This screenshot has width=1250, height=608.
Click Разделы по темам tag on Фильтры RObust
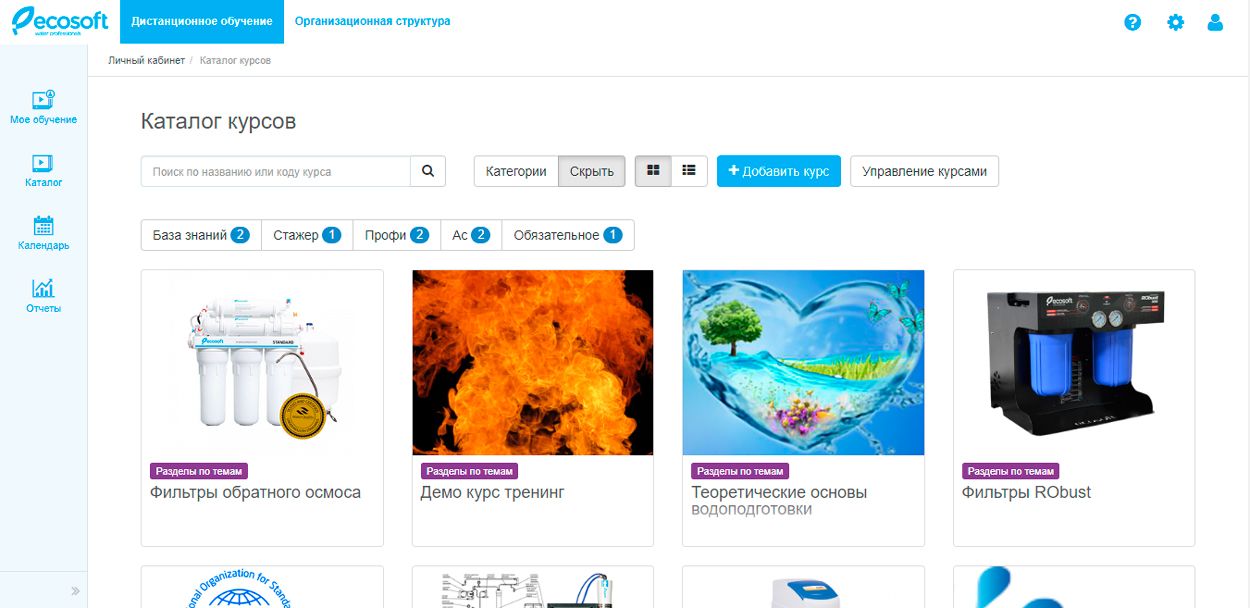click(1010, 471)
